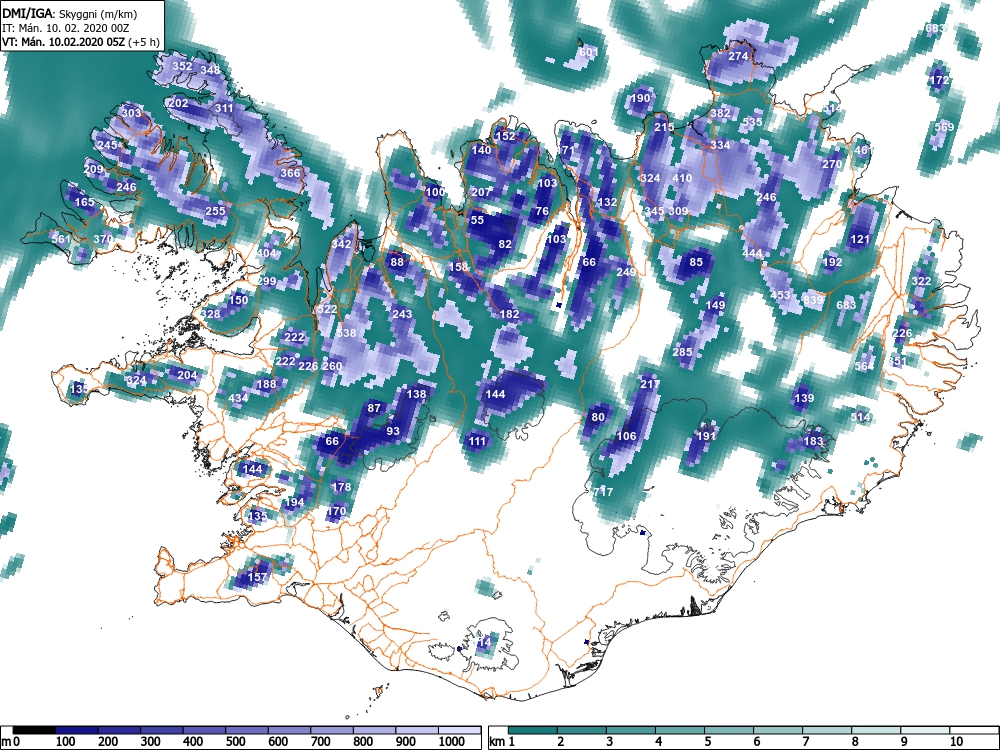Screen dimensions: 1000x750
Task: Click the 182 visibility value
Action: click(x=510, y=314)
